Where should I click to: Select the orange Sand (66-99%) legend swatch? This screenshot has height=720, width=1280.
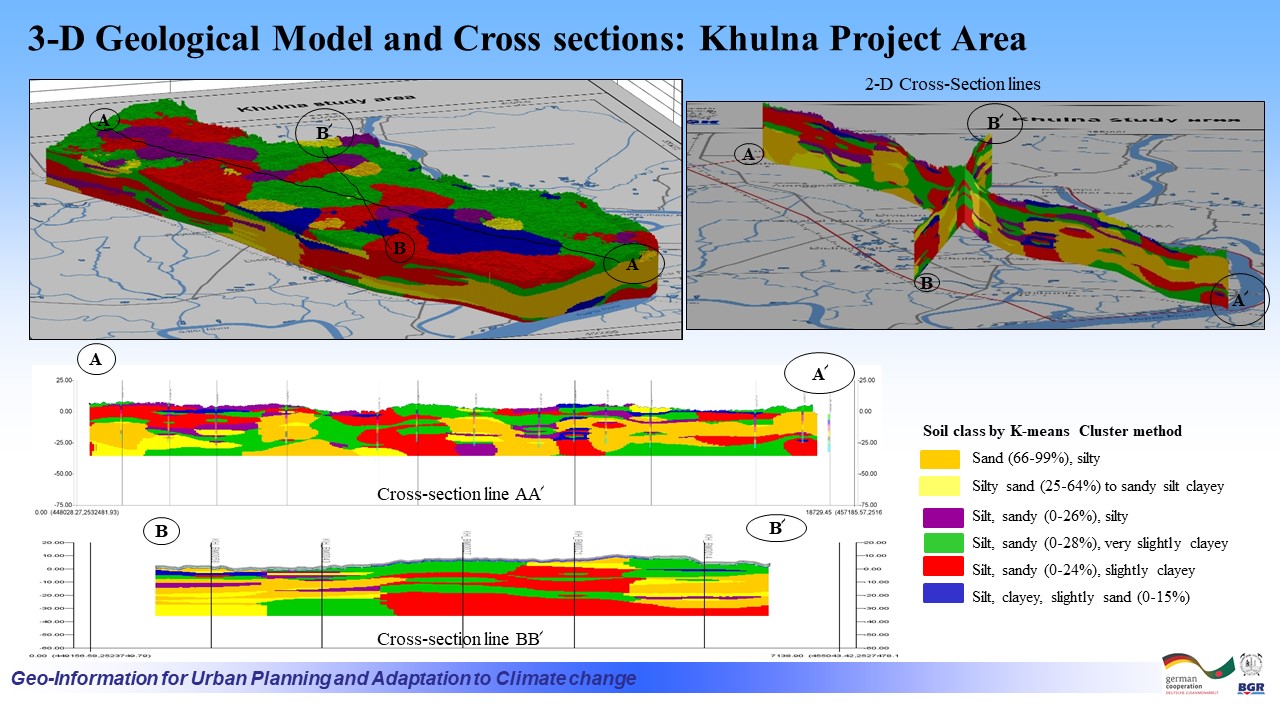[940, 459]
